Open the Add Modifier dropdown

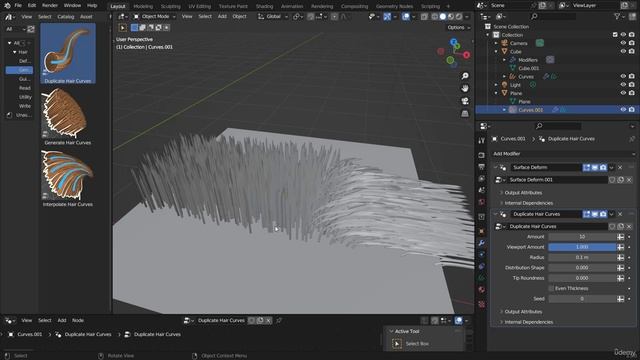564,154
